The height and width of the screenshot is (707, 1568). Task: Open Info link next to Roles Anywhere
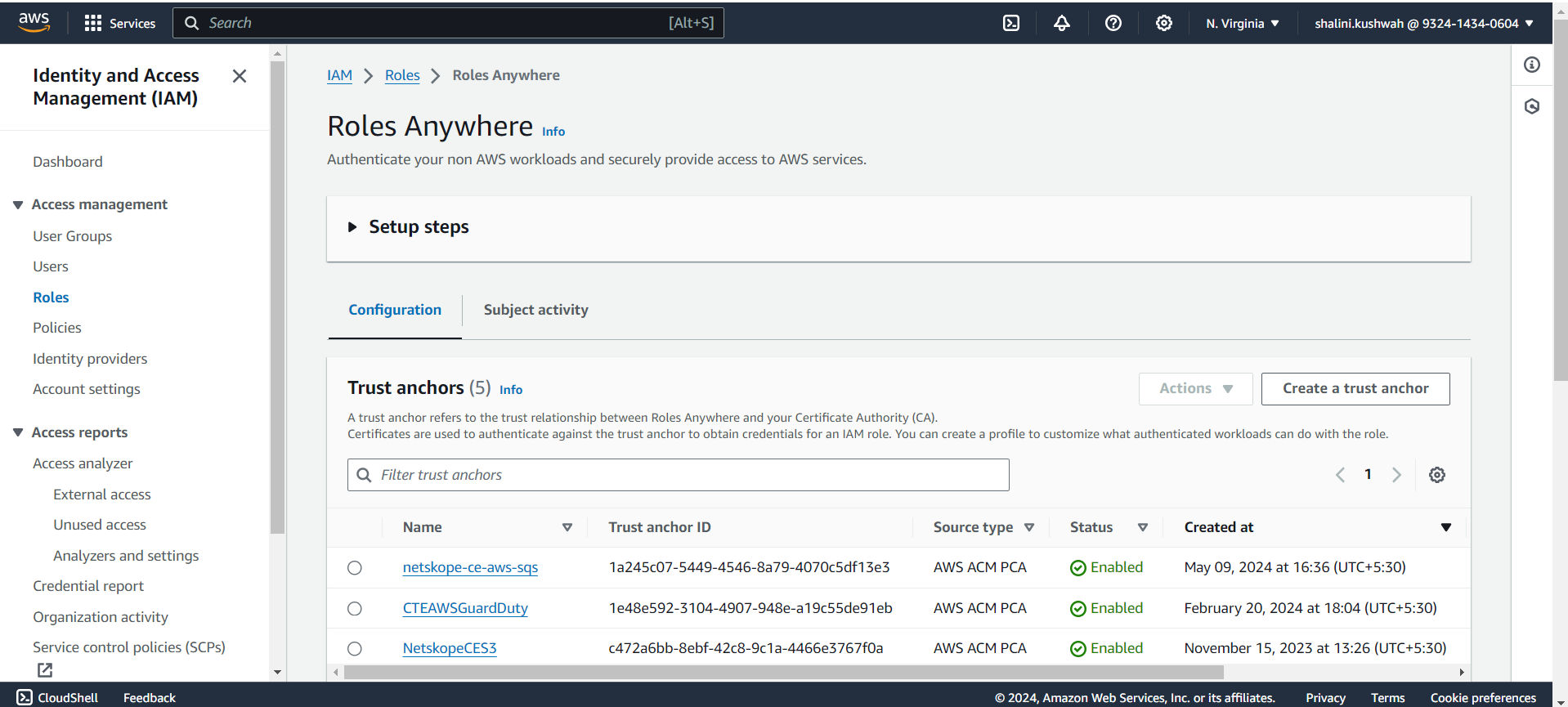click(x=553, y=132)
